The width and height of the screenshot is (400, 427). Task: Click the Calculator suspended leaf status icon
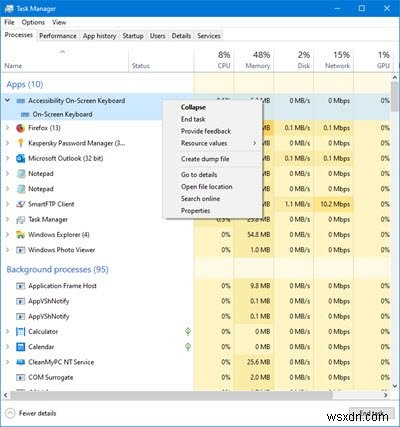coord(188,332)
